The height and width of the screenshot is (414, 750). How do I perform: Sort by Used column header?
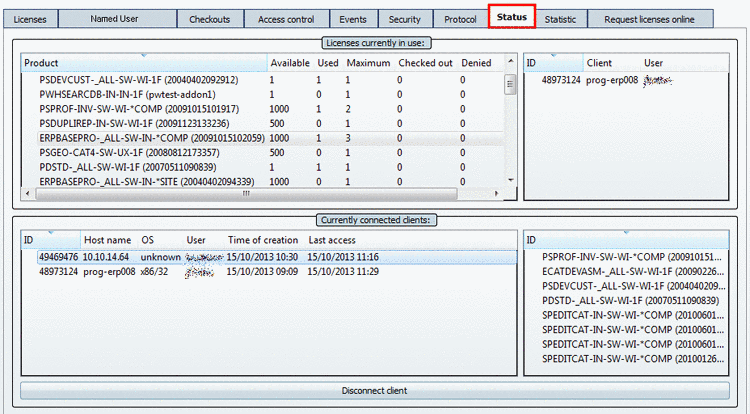[x=328, y=63]
